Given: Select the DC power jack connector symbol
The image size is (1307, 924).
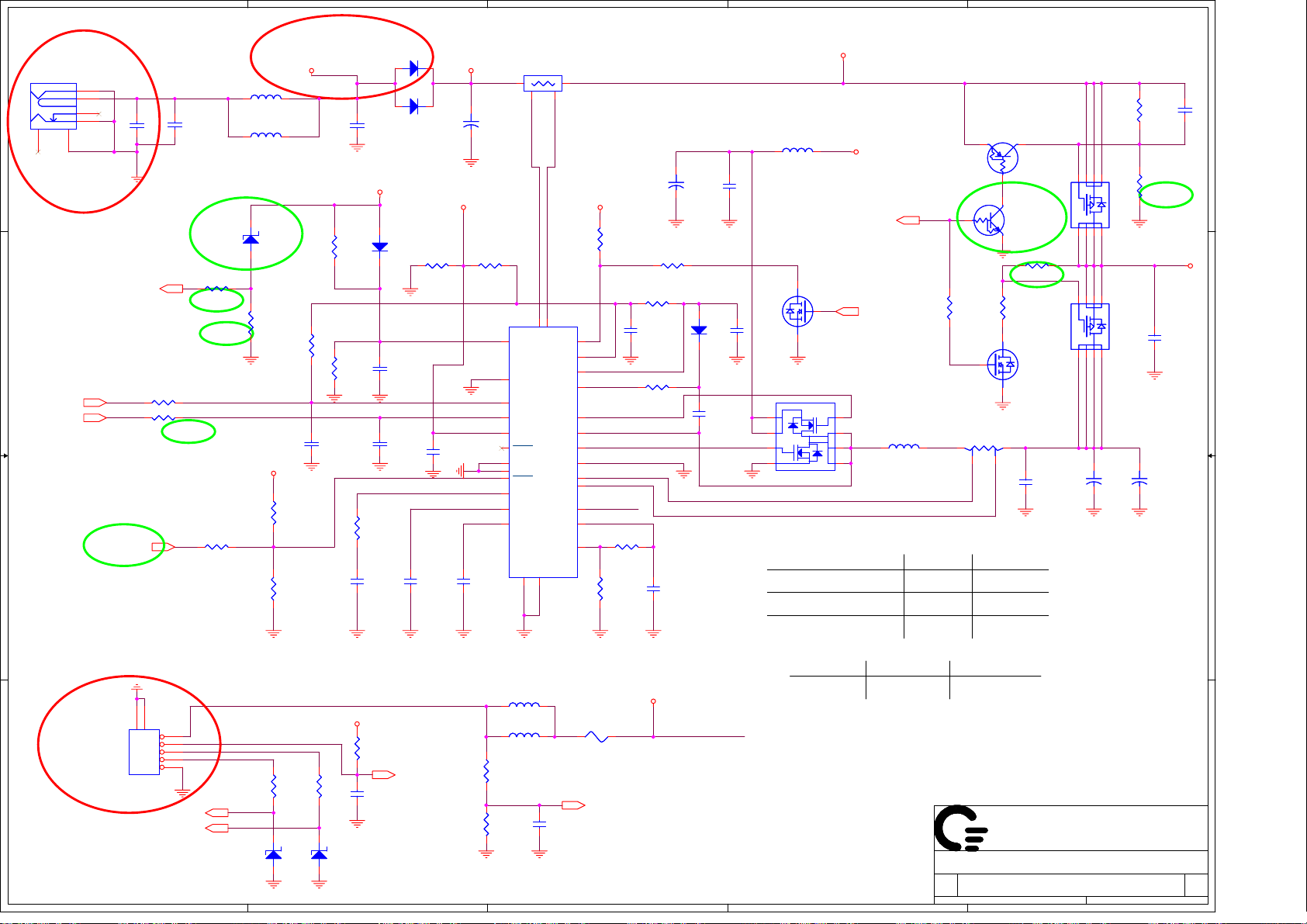Looking at the screenshot, I should pos(54,106).
